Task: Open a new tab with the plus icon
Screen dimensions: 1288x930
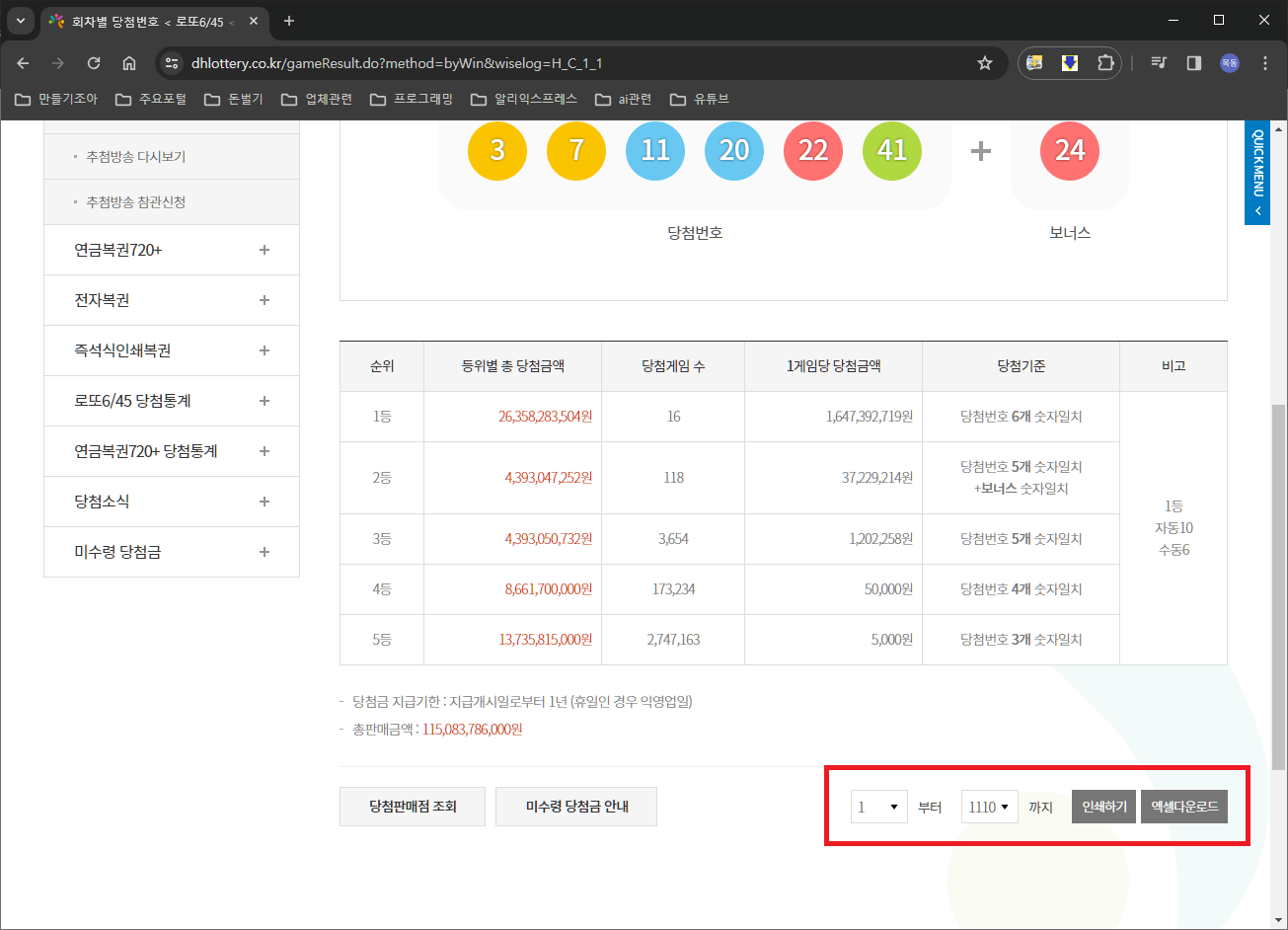Action: tap(289, 21)
